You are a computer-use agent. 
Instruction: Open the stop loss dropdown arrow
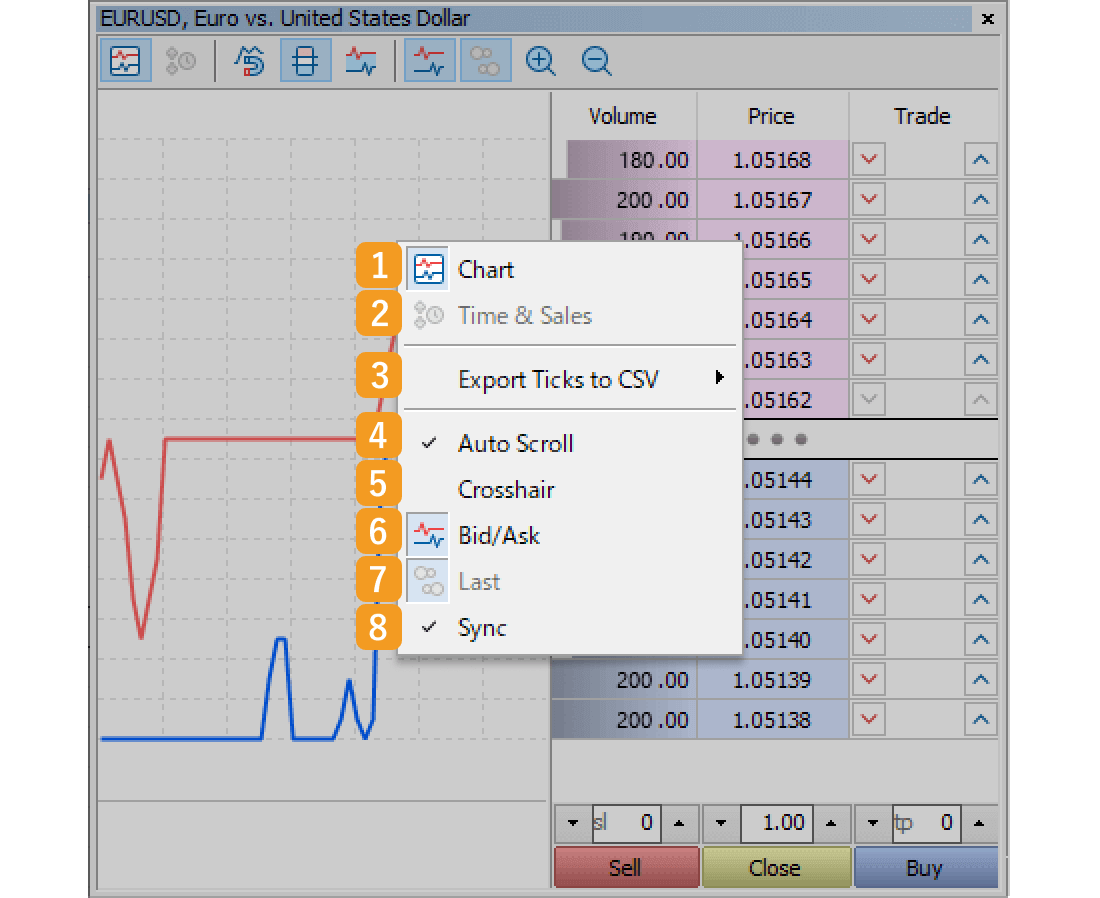(x=571, y=823)
